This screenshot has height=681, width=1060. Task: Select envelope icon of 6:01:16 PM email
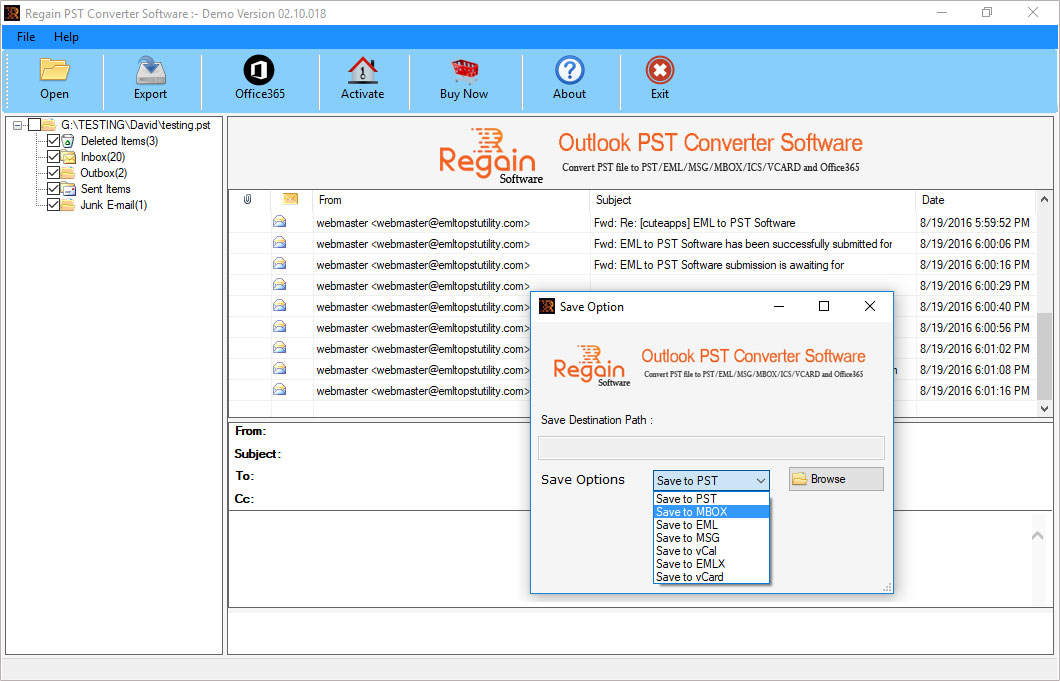click(x=279, y=390)
